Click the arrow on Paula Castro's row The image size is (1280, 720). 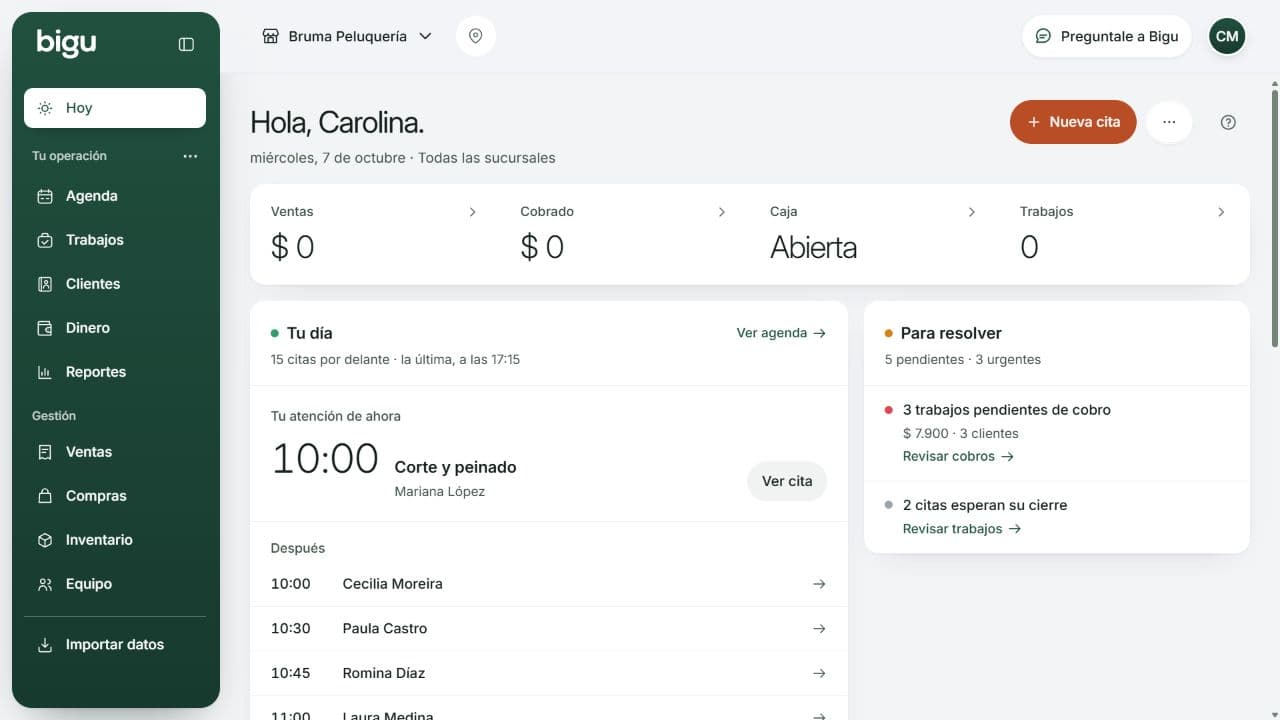819,629
